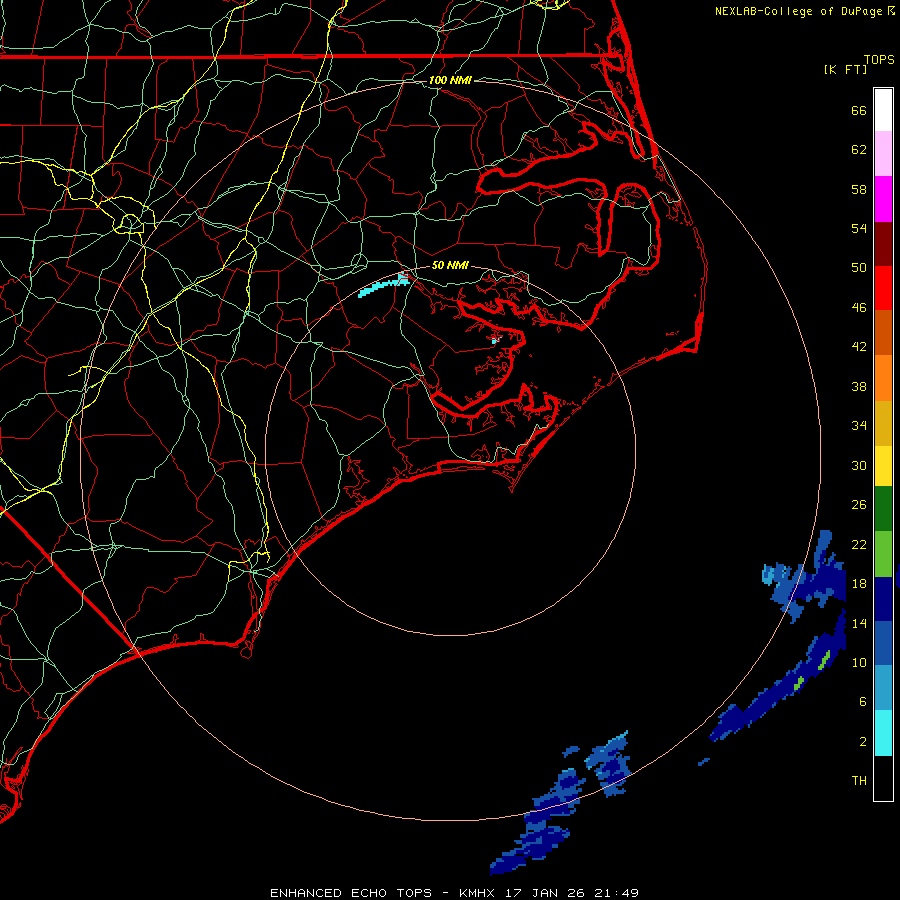Click the navy 14 kft legend swatch

tap(883, 599)
